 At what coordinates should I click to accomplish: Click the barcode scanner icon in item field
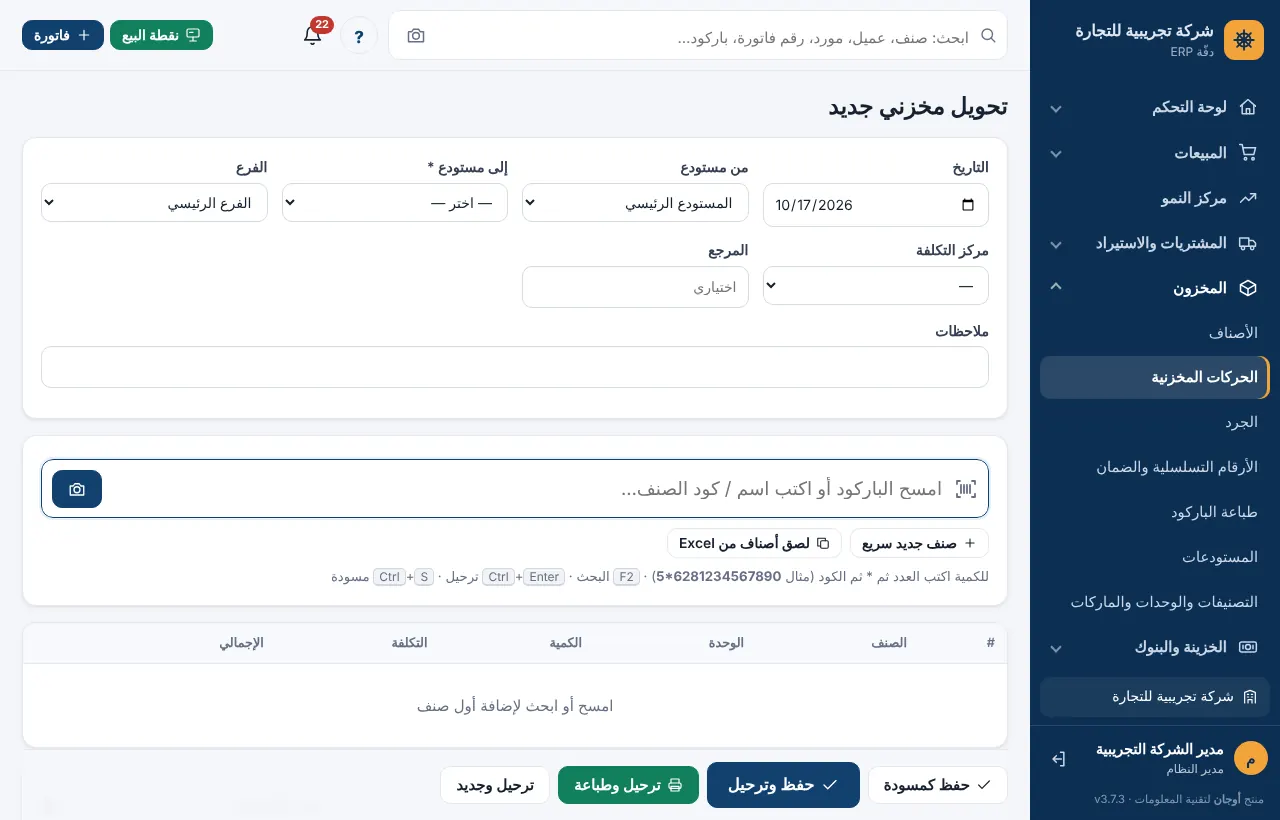coord(965,489)
